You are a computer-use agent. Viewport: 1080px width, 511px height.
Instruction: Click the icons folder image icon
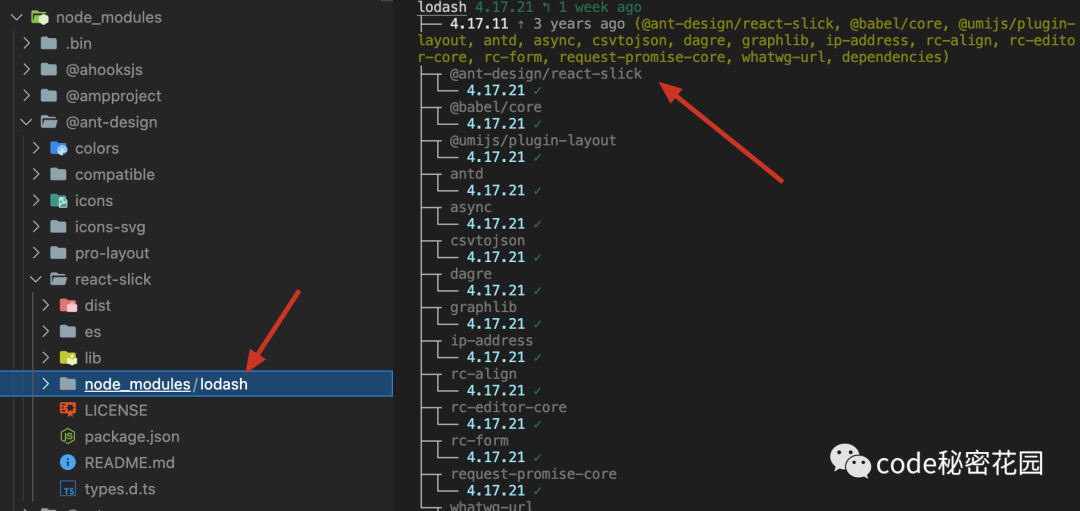(x=58, y=200)
